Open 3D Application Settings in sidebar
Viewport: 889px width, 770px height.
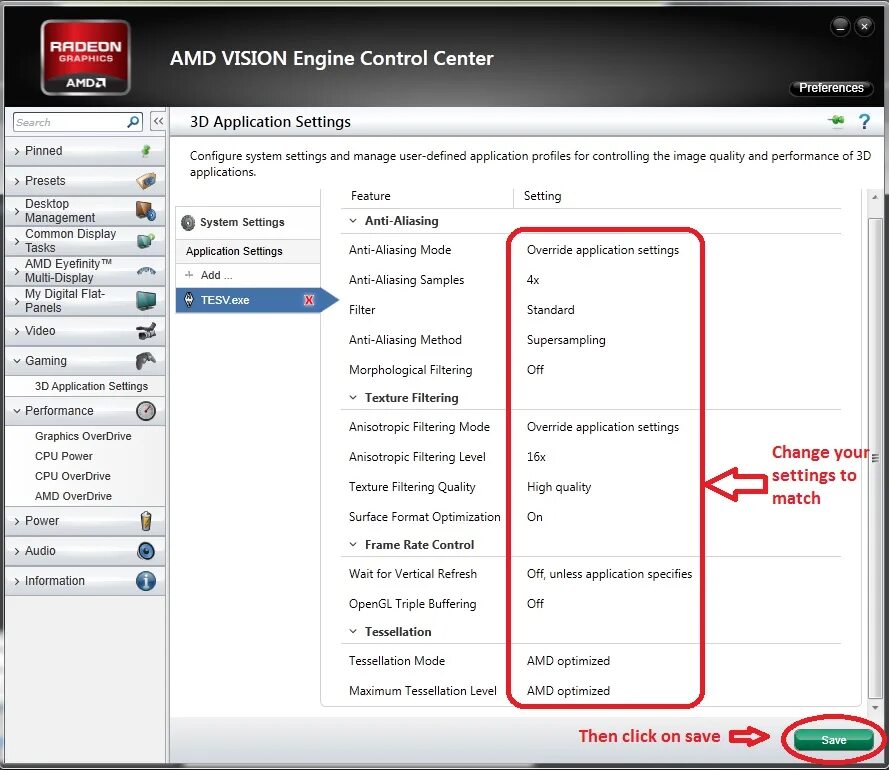coord(91,386)
